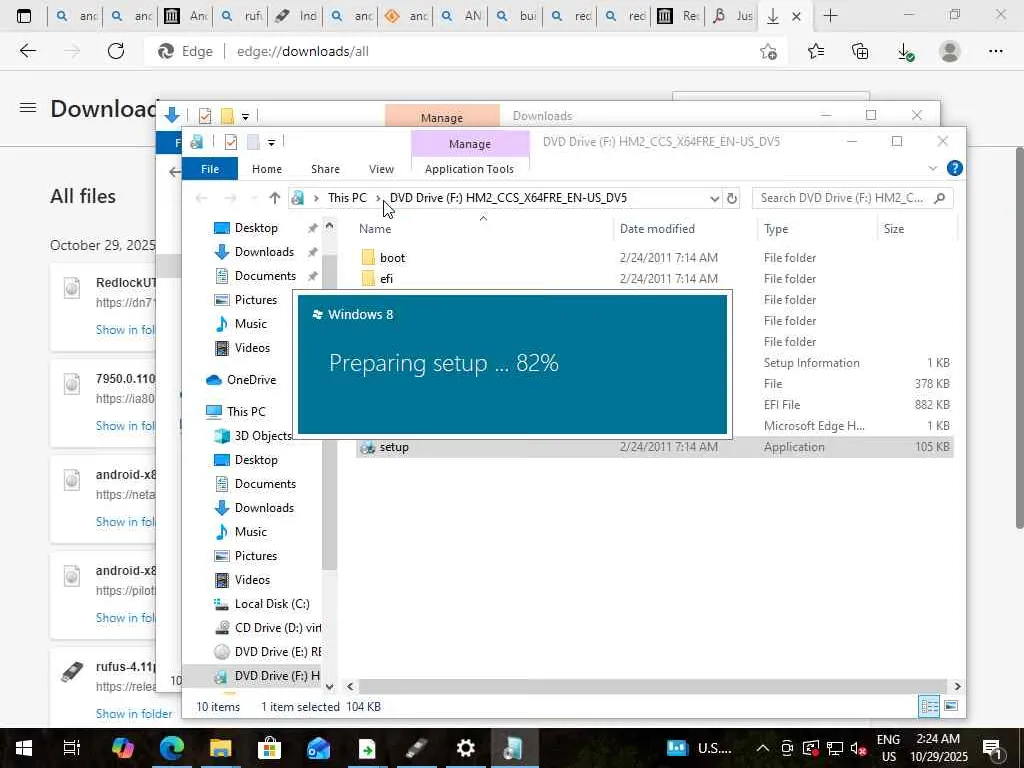Click the chevron after This PC breadcrumb
This screenshot has width=1024, height=768.
tap(377, 198)
